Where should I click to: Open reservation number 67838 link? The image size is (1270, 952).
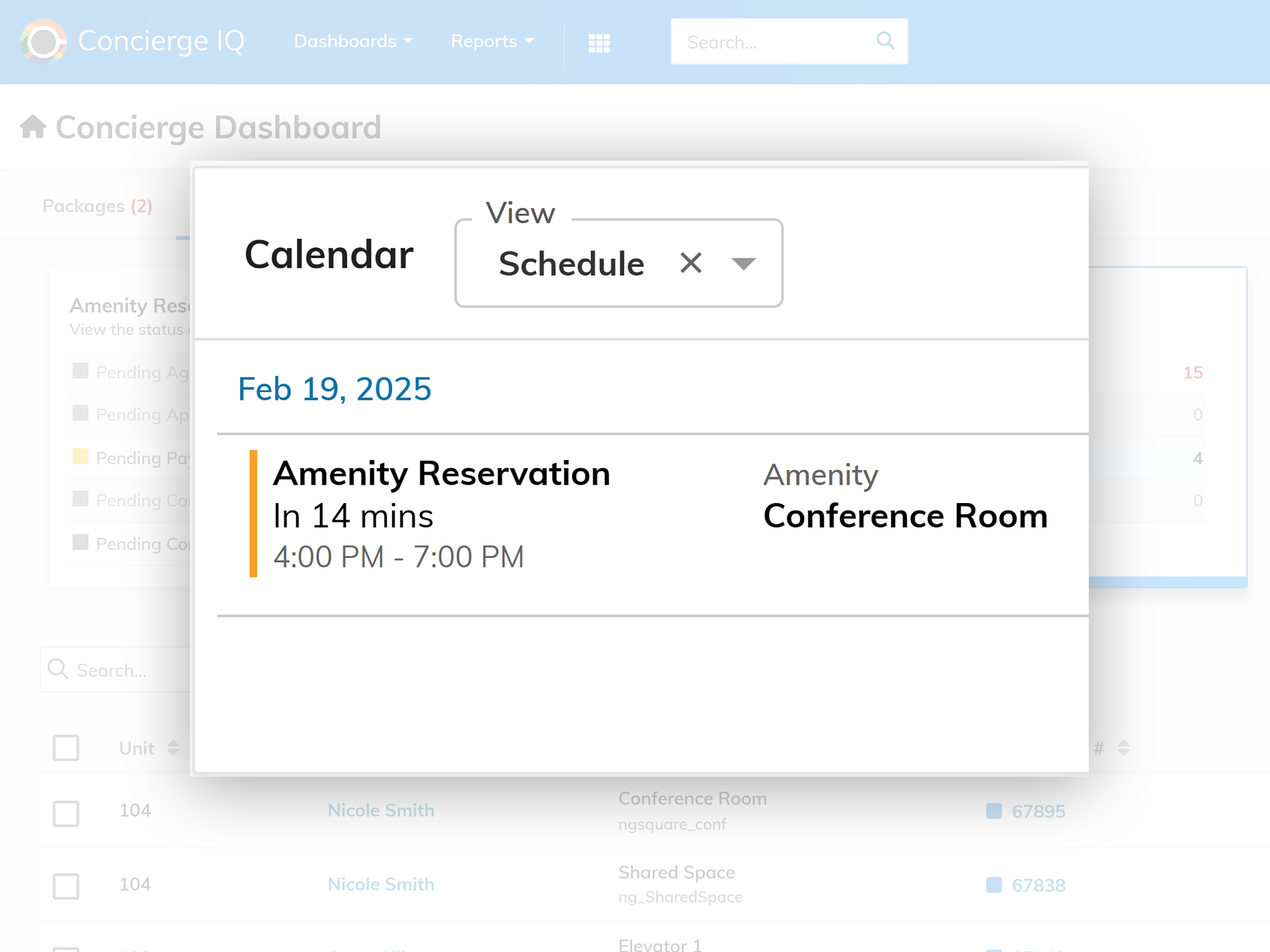1038,885
